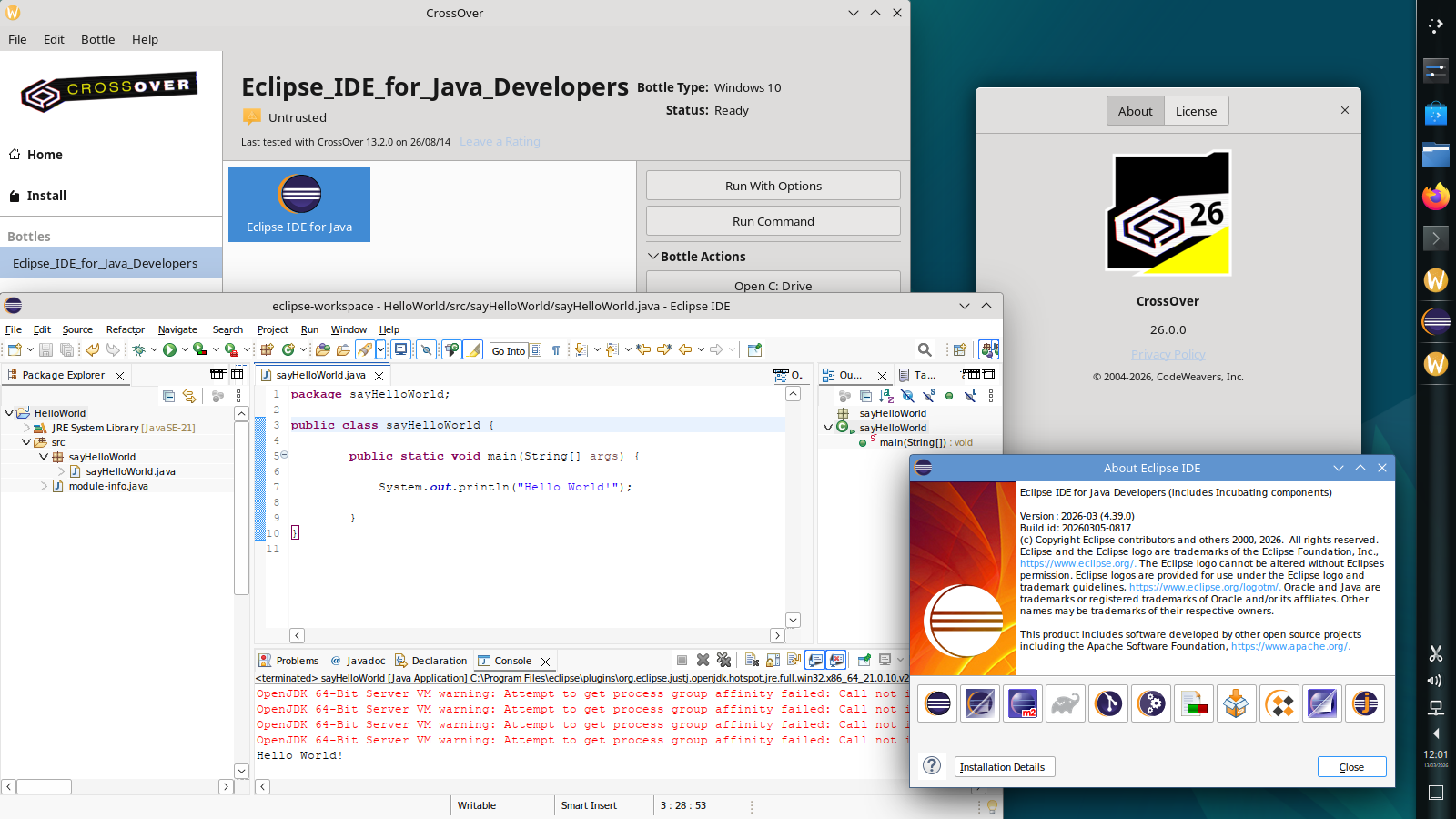Click the New Java Package toolbar icon

tap(267, 349)
